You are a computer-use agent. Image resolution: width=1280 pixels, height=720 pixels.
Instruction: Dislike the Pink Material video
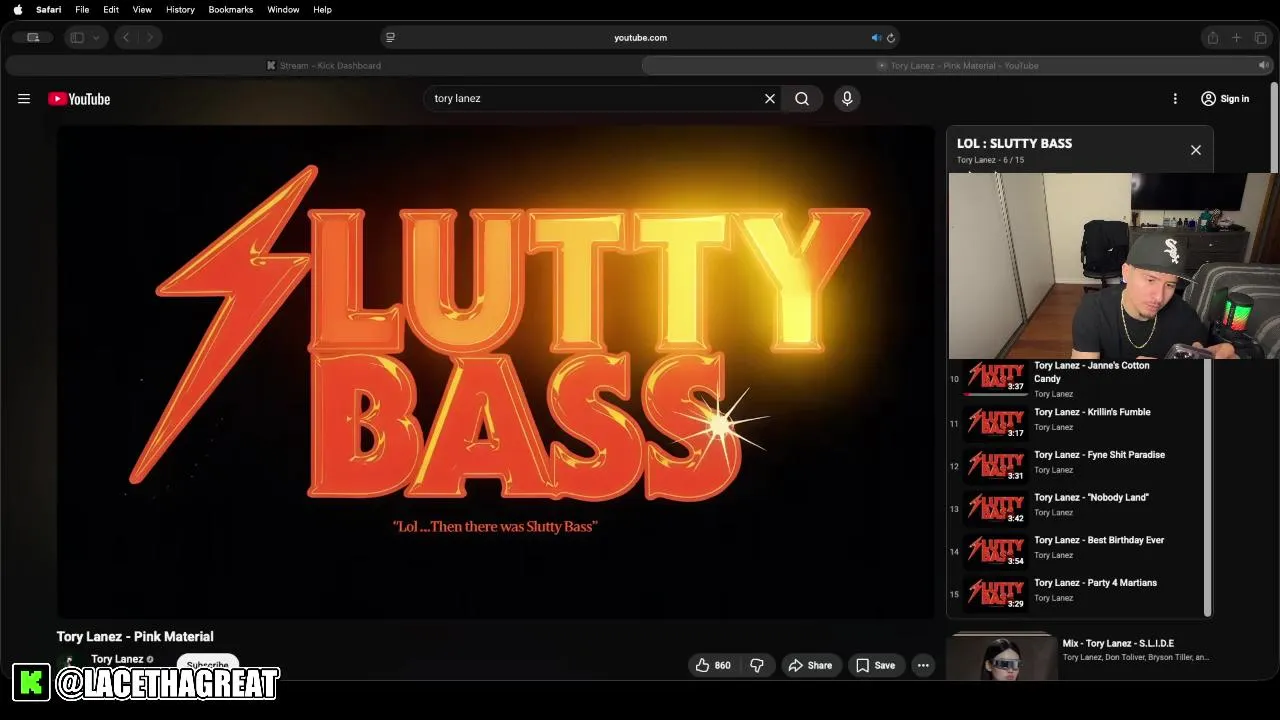click(757, 665)
